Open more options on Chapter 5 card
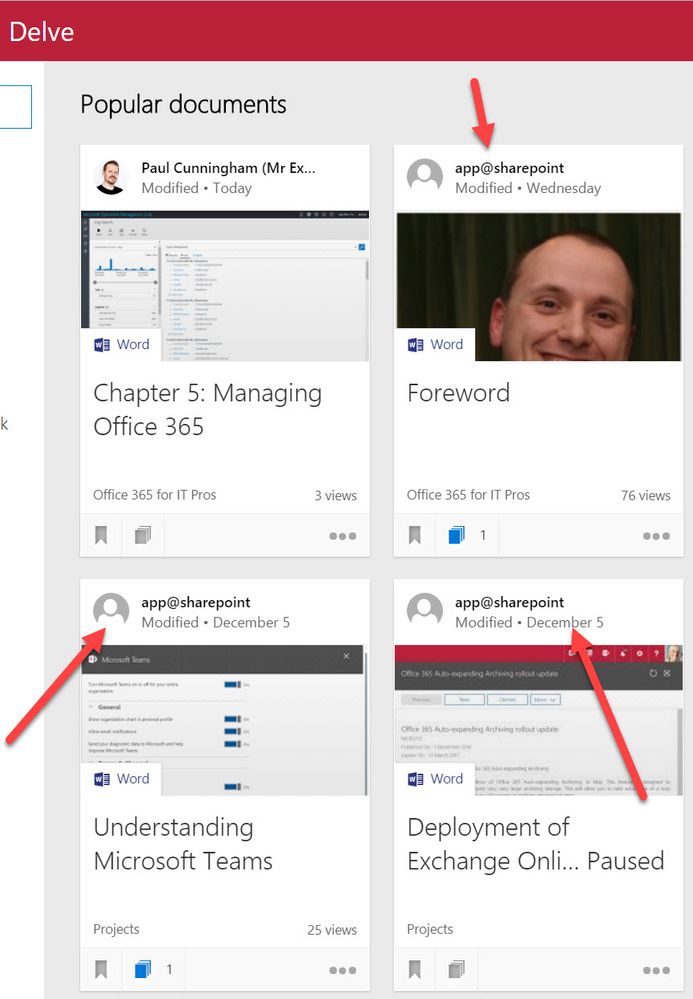 pyautogui.click(x=343, y=536)
